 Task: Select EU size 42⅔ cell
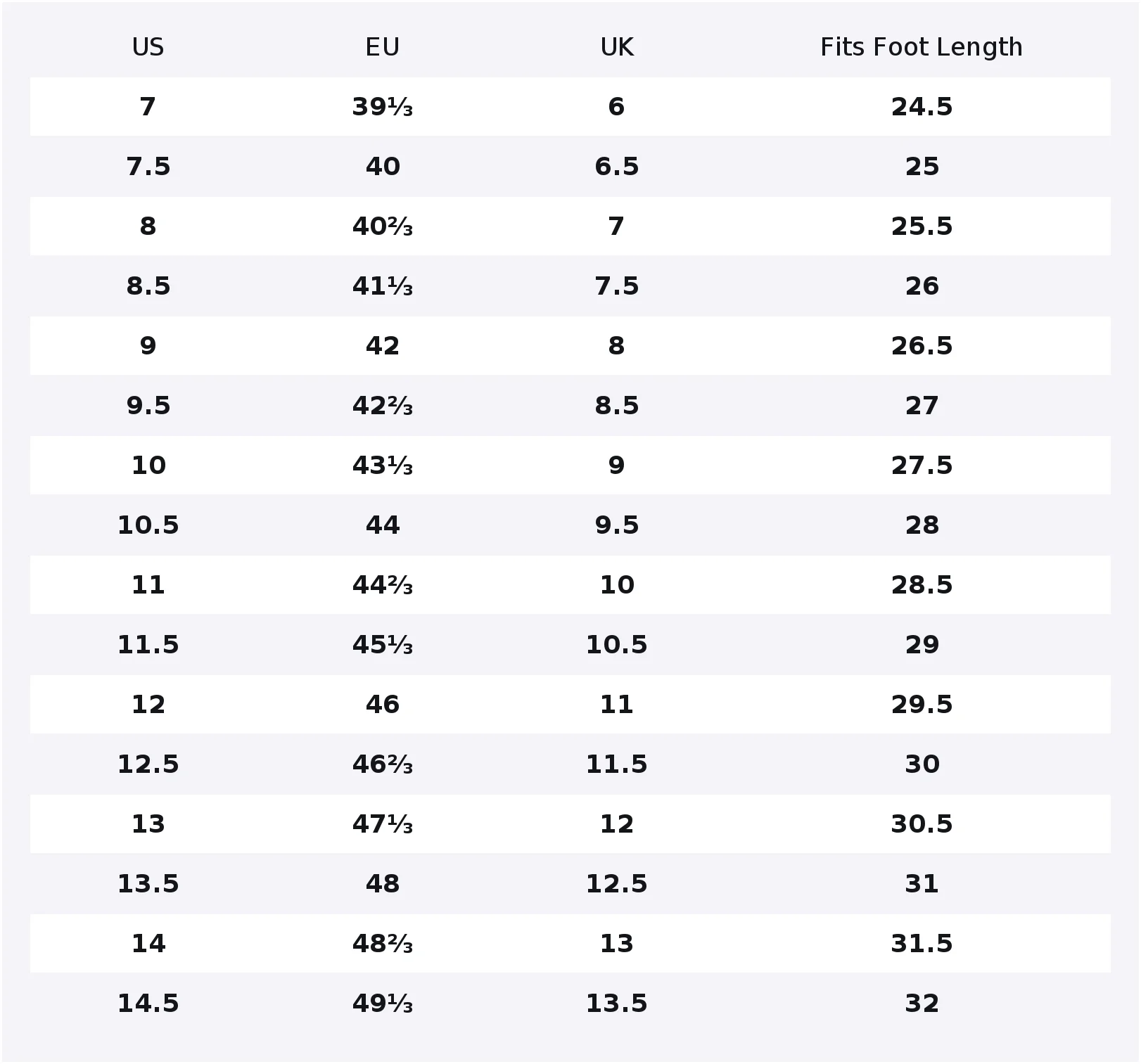[382, 406]
